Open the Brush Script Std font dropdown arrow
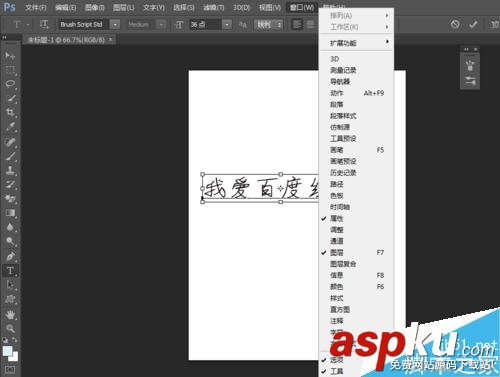The height and width of the screenshot is (377, 500). (115, 24)
